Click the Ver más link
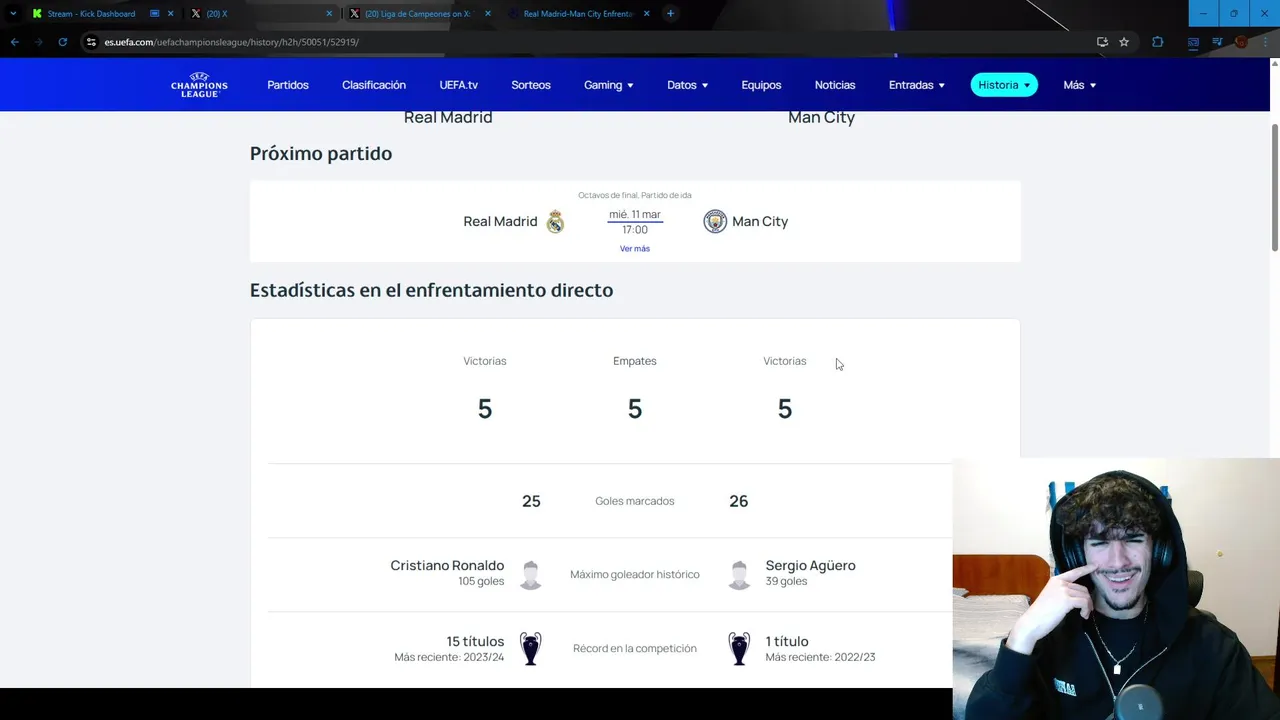The width and height of the screenshot is (1280, 720). tap(635, 249)
